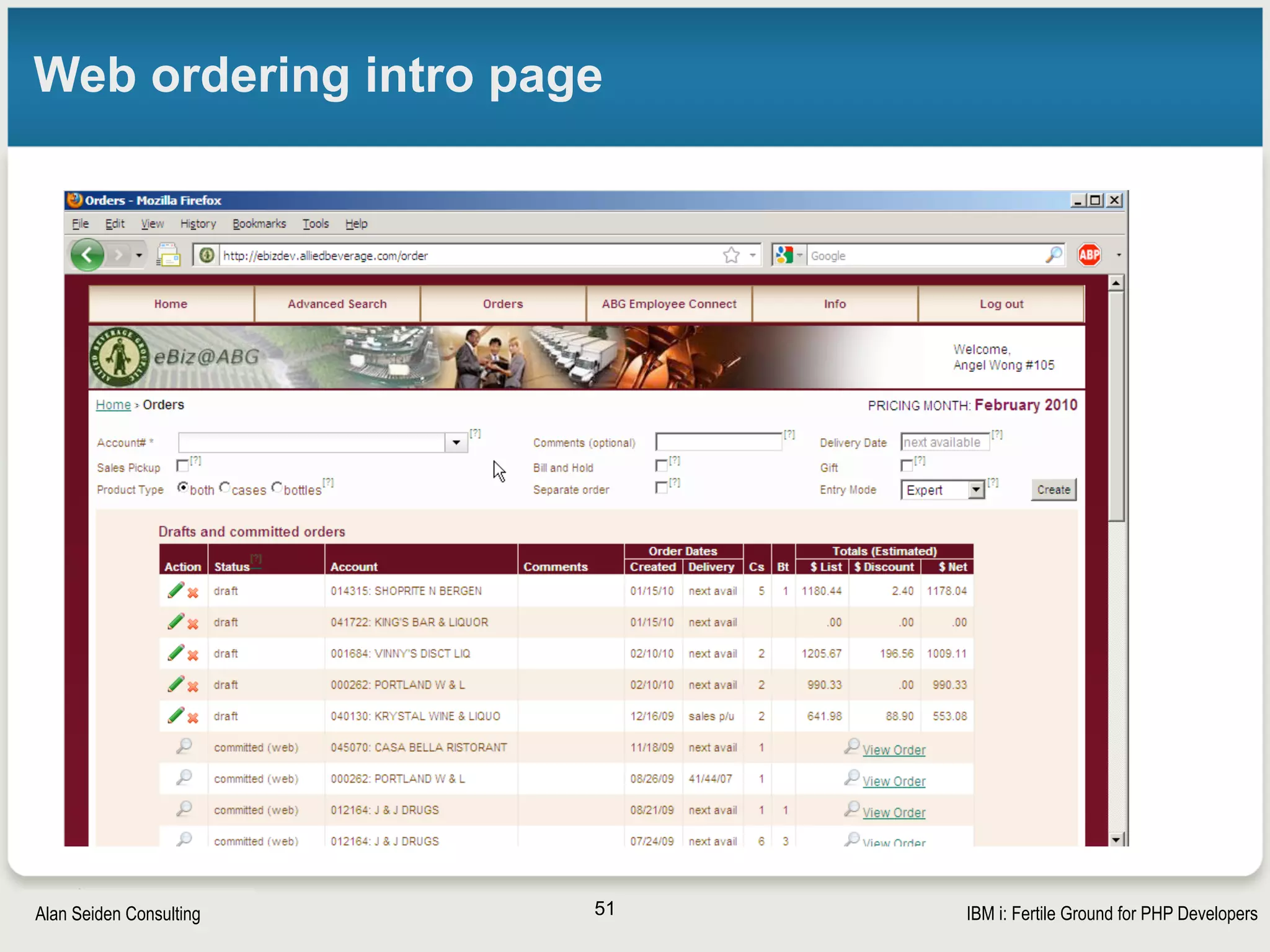Open the URL history dropdown arrow

(x=752, y=255)
